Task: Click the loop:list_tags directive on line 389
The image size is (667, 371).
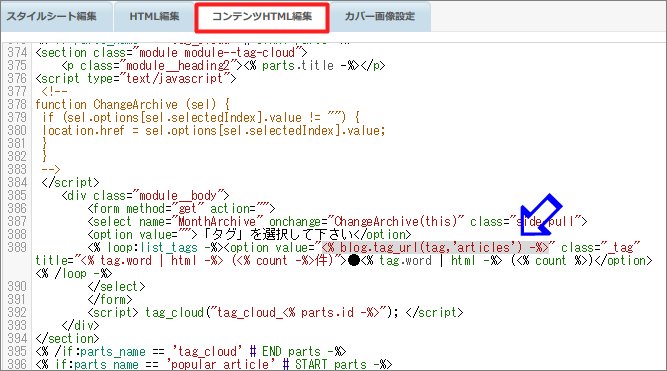Action: click(155, 247)
